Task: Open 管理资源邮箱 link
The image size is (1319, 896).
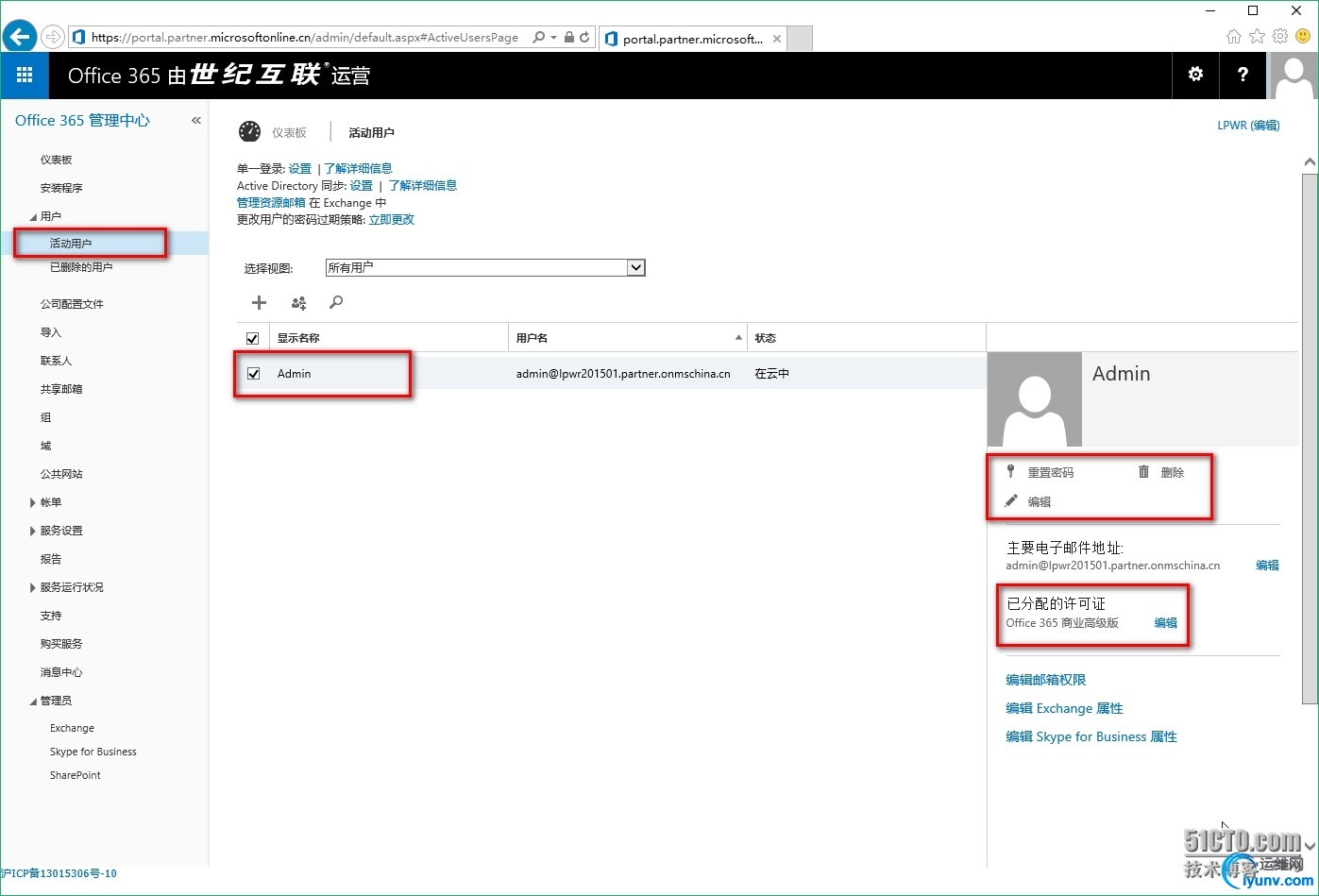Action: coord(271,203)
